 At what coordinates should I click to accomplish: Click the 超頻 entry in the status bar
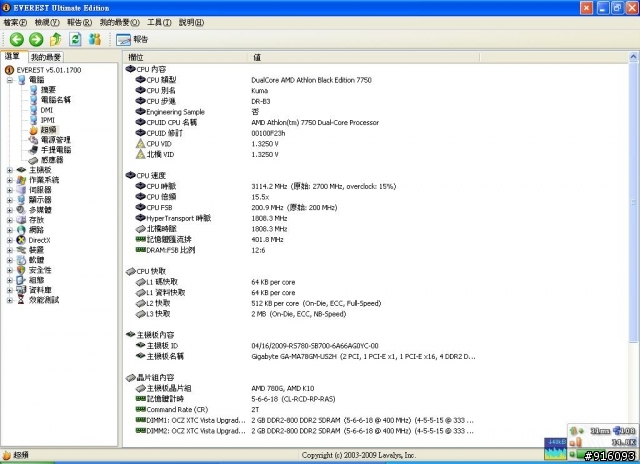[16, 455]
